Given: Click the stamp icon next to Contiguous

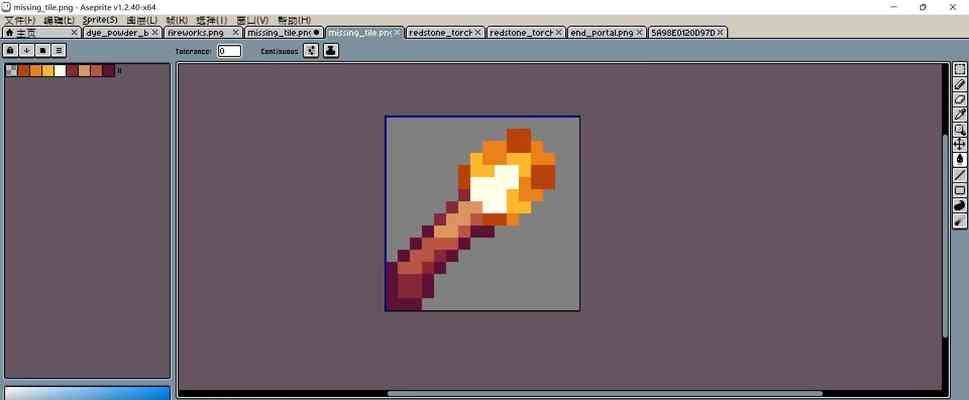Looking at the screenshot, I should [x=331, y=51].
